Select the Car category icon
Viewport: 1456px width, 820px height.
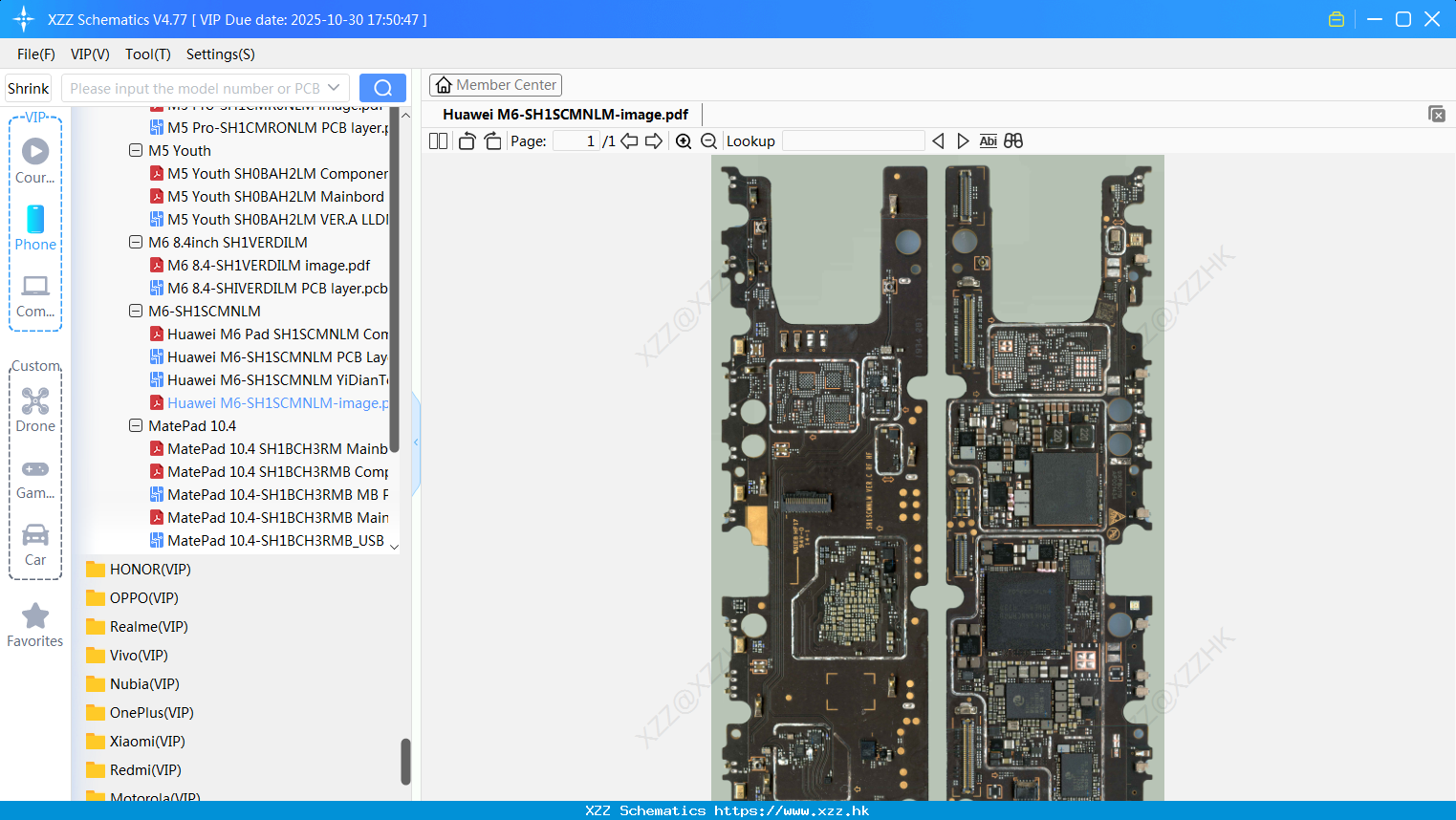click(x=35, y=545)
